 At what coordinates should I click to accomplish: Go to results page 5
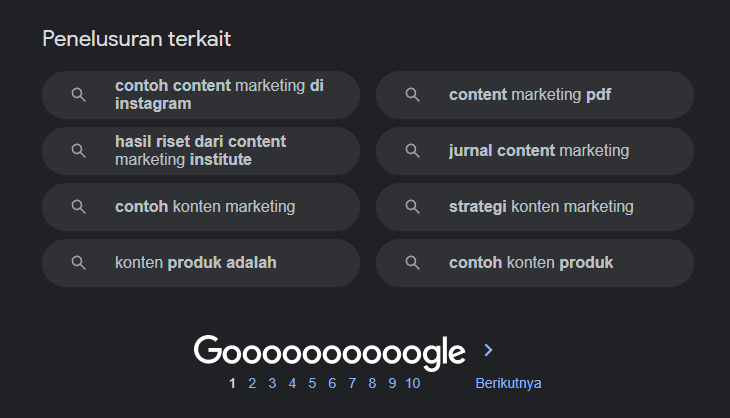[x=312, y=384]
